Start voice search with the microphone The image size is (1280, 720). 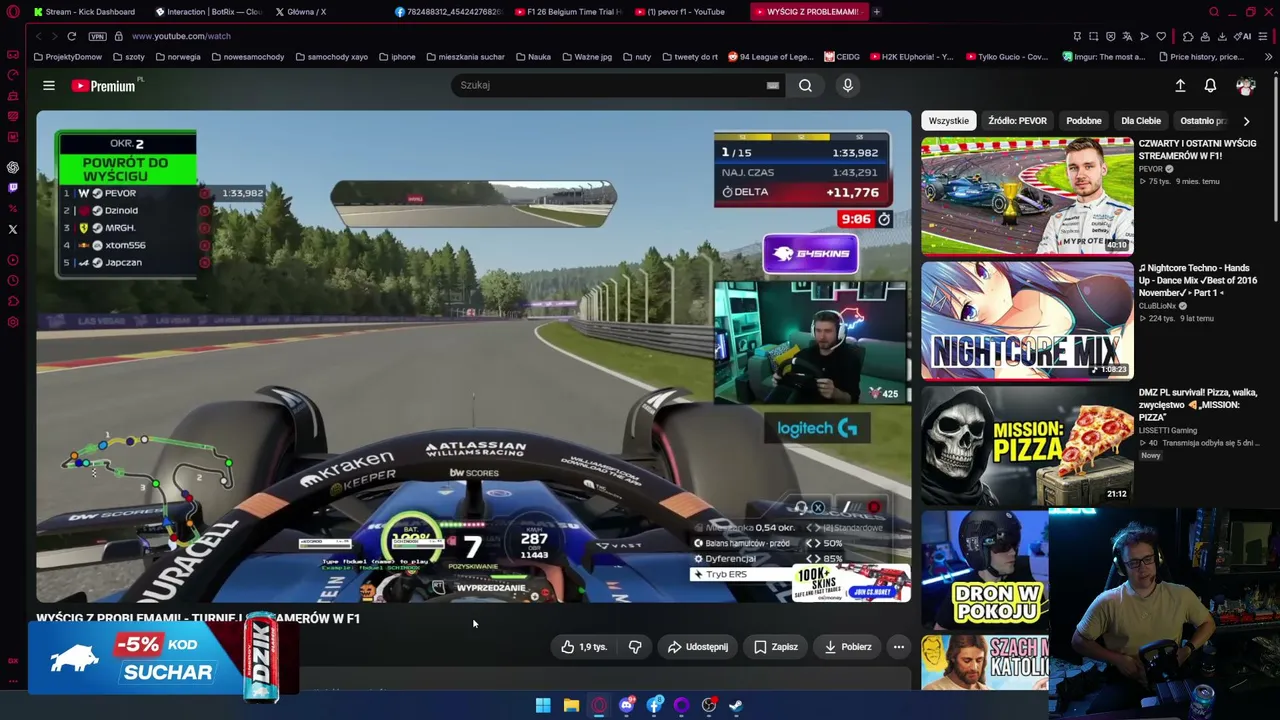click(x=848, y=85)
